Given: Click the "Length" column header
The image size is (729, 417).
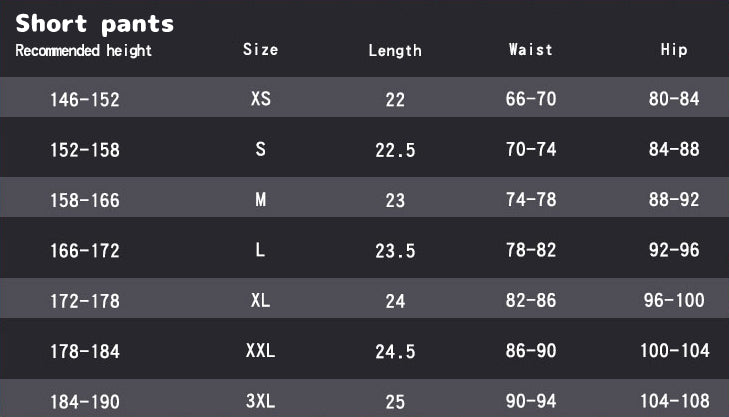Looking at the screenshot, I should pos(395,50).
